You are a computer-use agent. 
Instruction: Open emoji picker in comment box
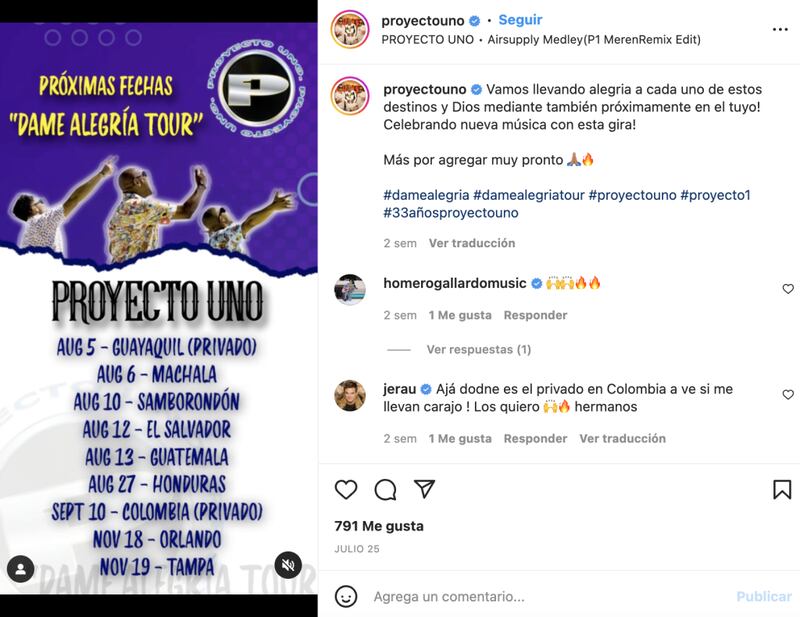(346, 596)
